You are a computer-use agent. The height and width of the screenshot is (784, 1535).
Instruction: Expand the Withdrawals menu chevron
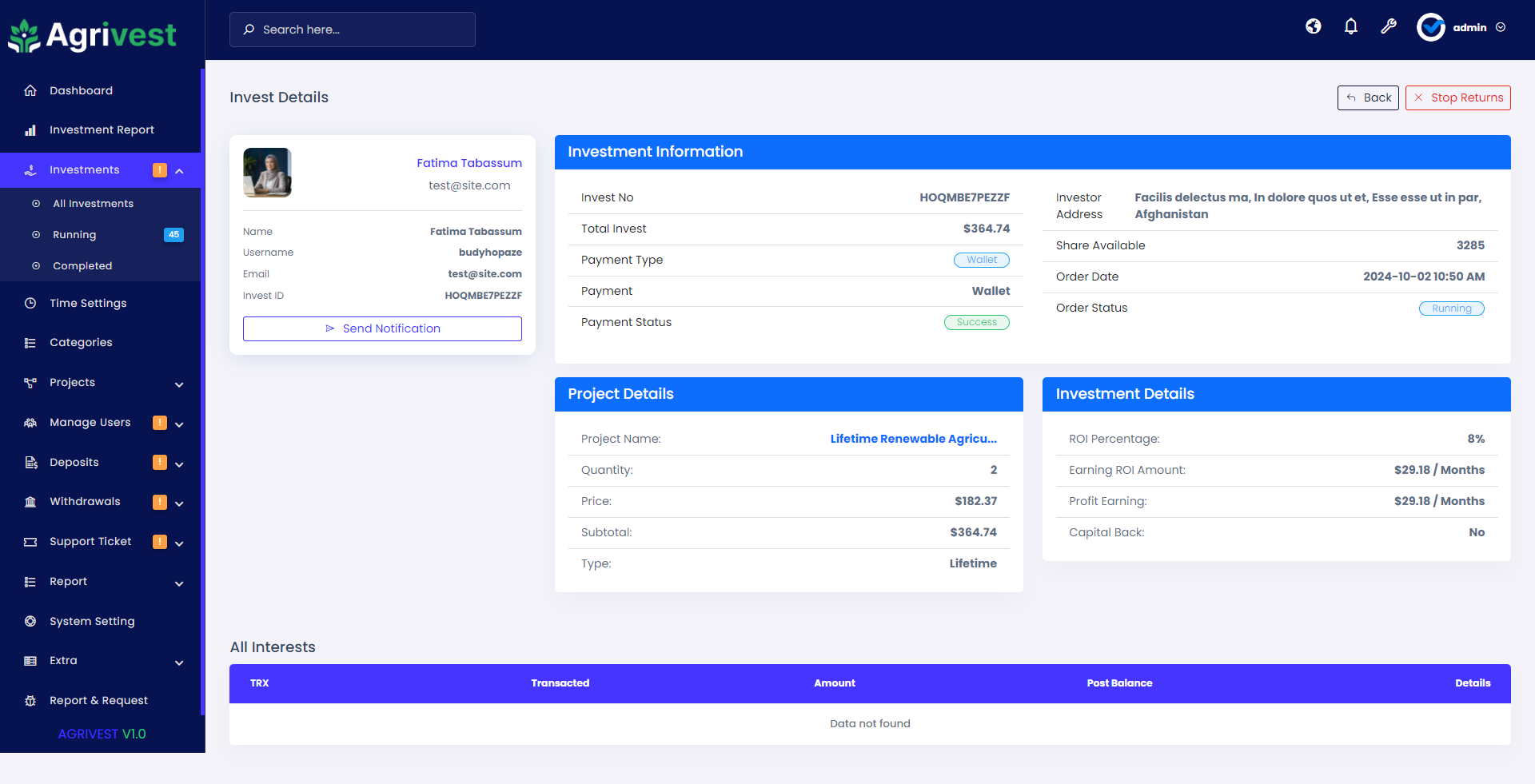pos(179,503)
